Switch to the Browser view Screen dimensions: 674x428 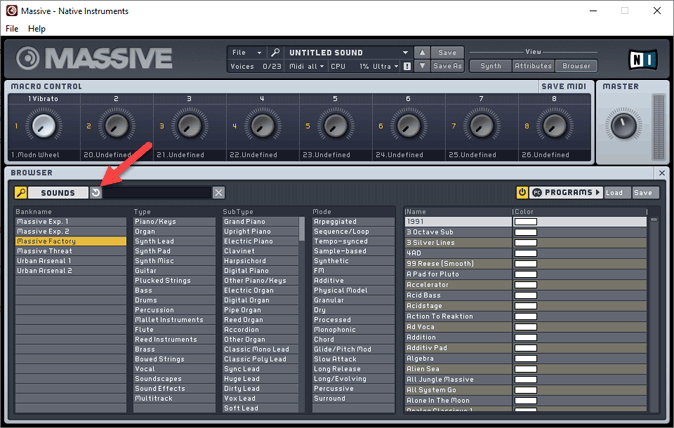(576, 66)
